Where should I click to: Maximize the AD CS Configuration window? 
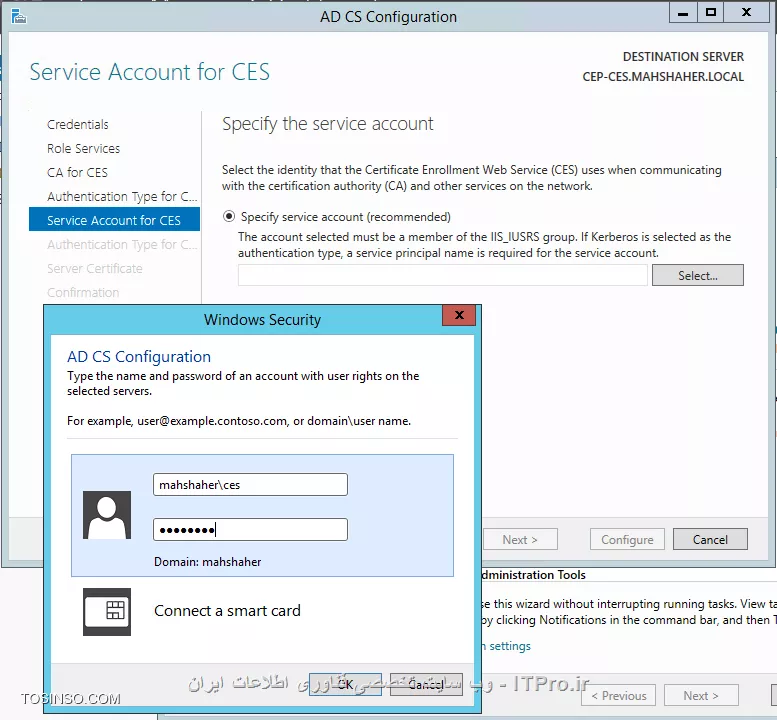[x=711, y=13]
